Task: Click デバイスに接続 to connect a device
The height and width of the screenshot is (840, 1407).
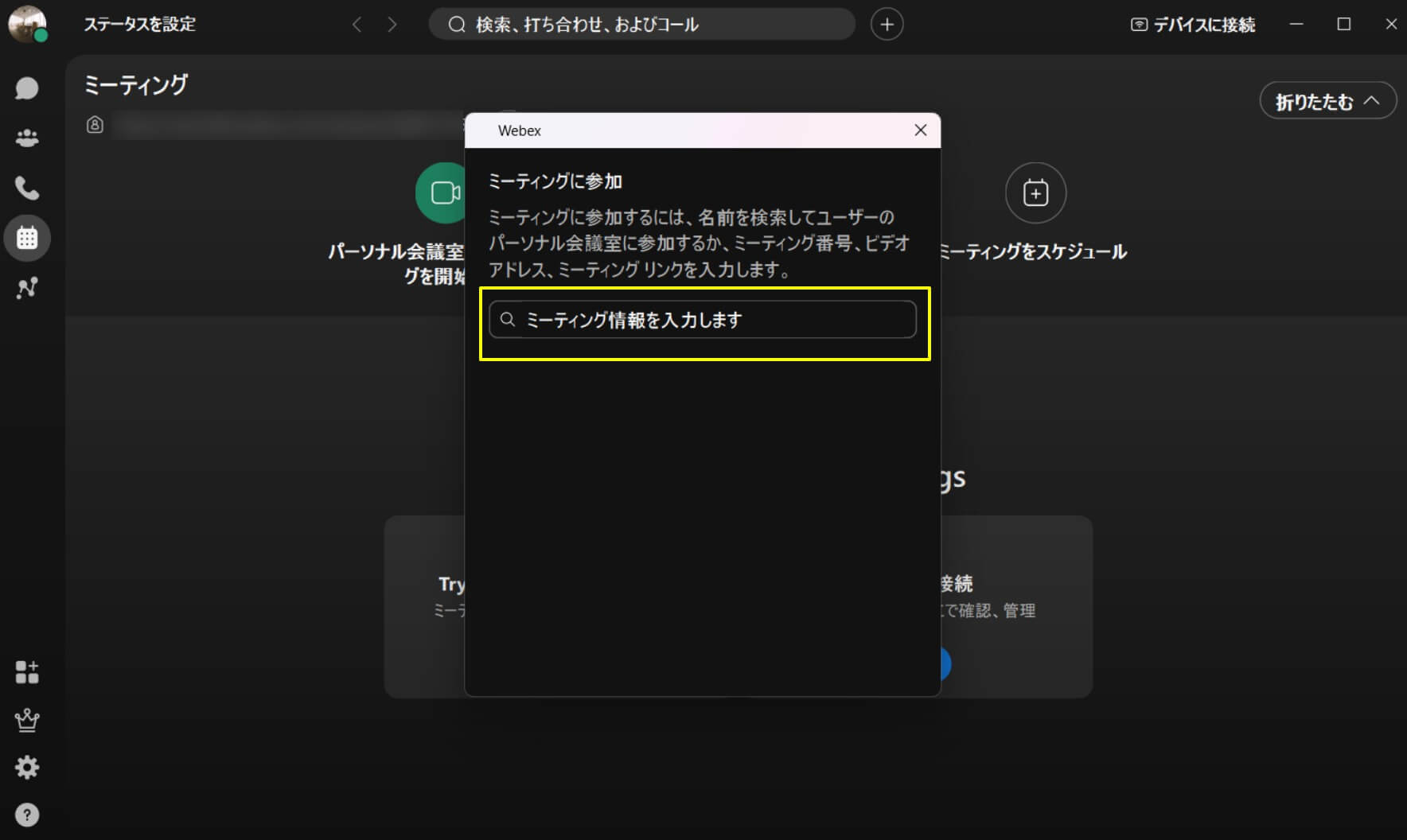Action: [x=1193, y=25]
